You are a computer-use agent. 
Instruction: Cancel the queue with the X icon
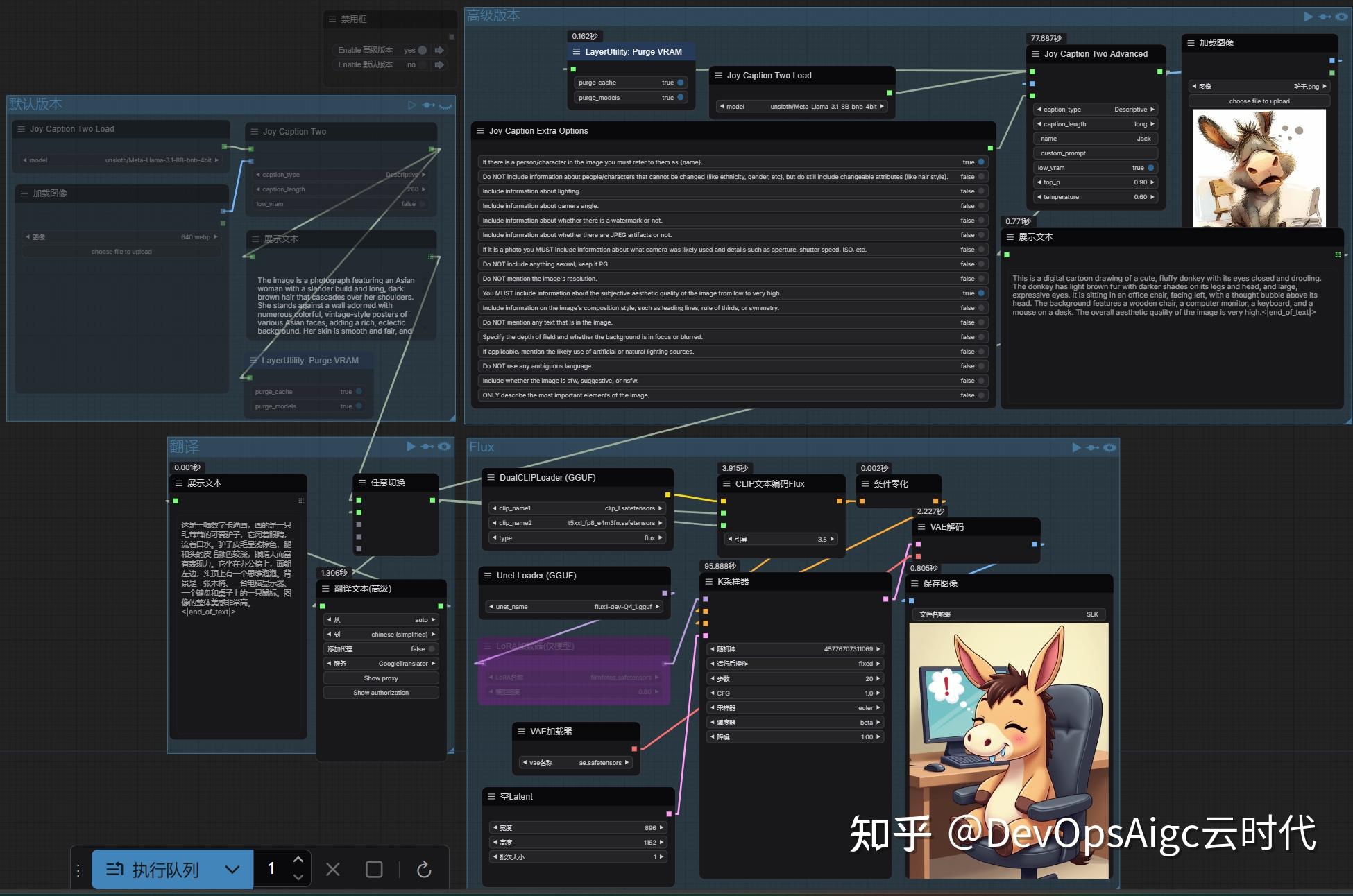click(x=333, y=869)
